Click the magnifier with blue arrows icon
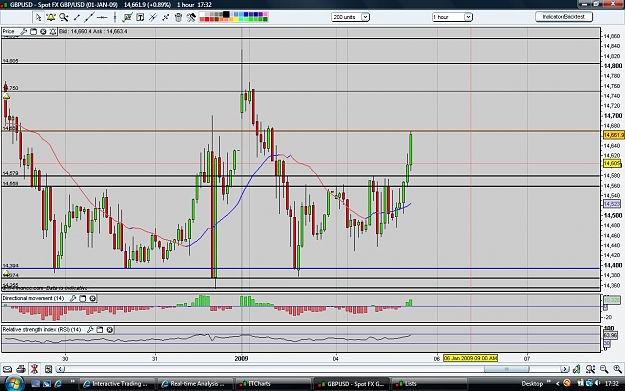Image resolution: width=625 pixels, height=391 pixels. (x=590, y=369)
